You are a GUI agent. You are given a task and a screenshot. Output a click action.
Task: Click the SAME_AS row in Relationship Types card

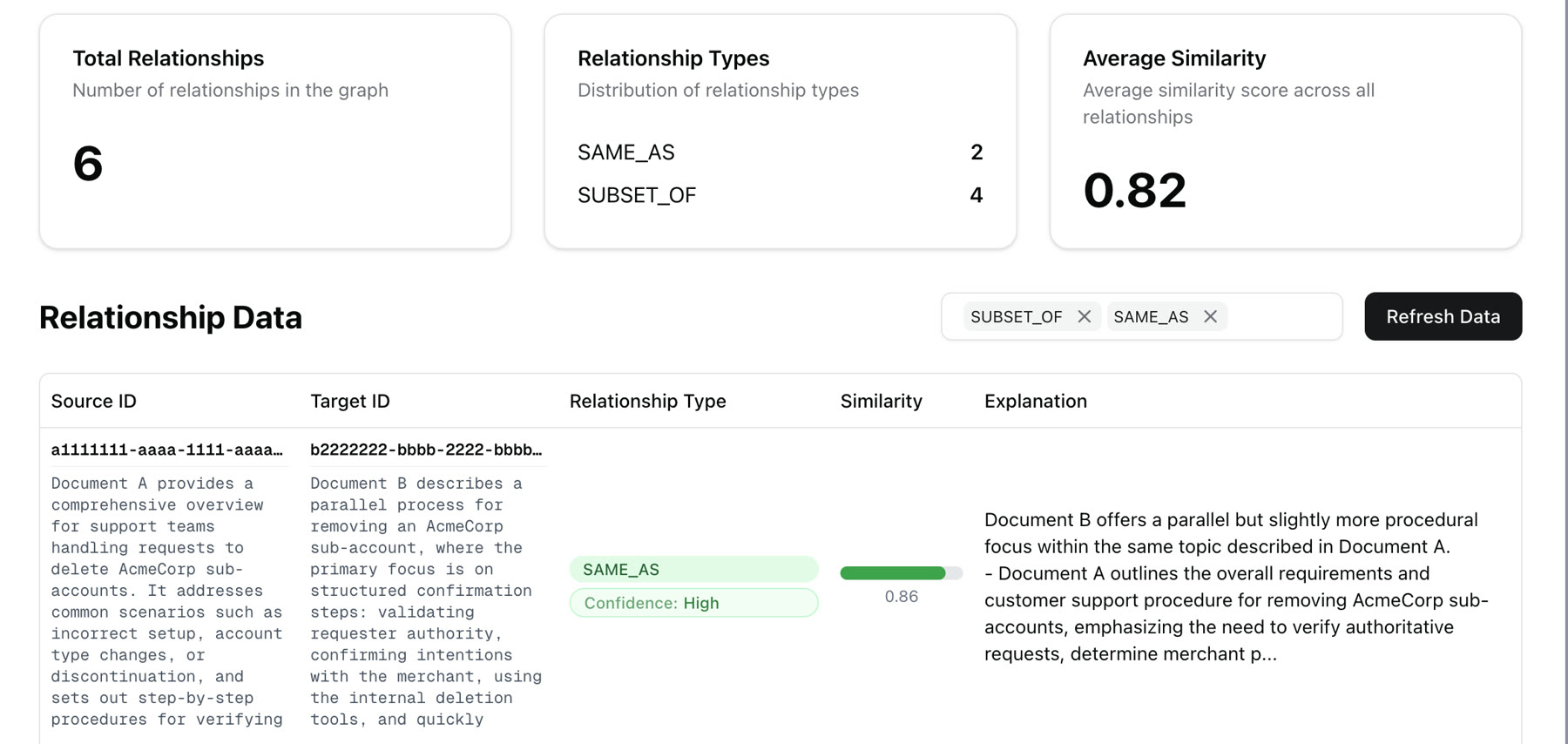tap(780, 152)
